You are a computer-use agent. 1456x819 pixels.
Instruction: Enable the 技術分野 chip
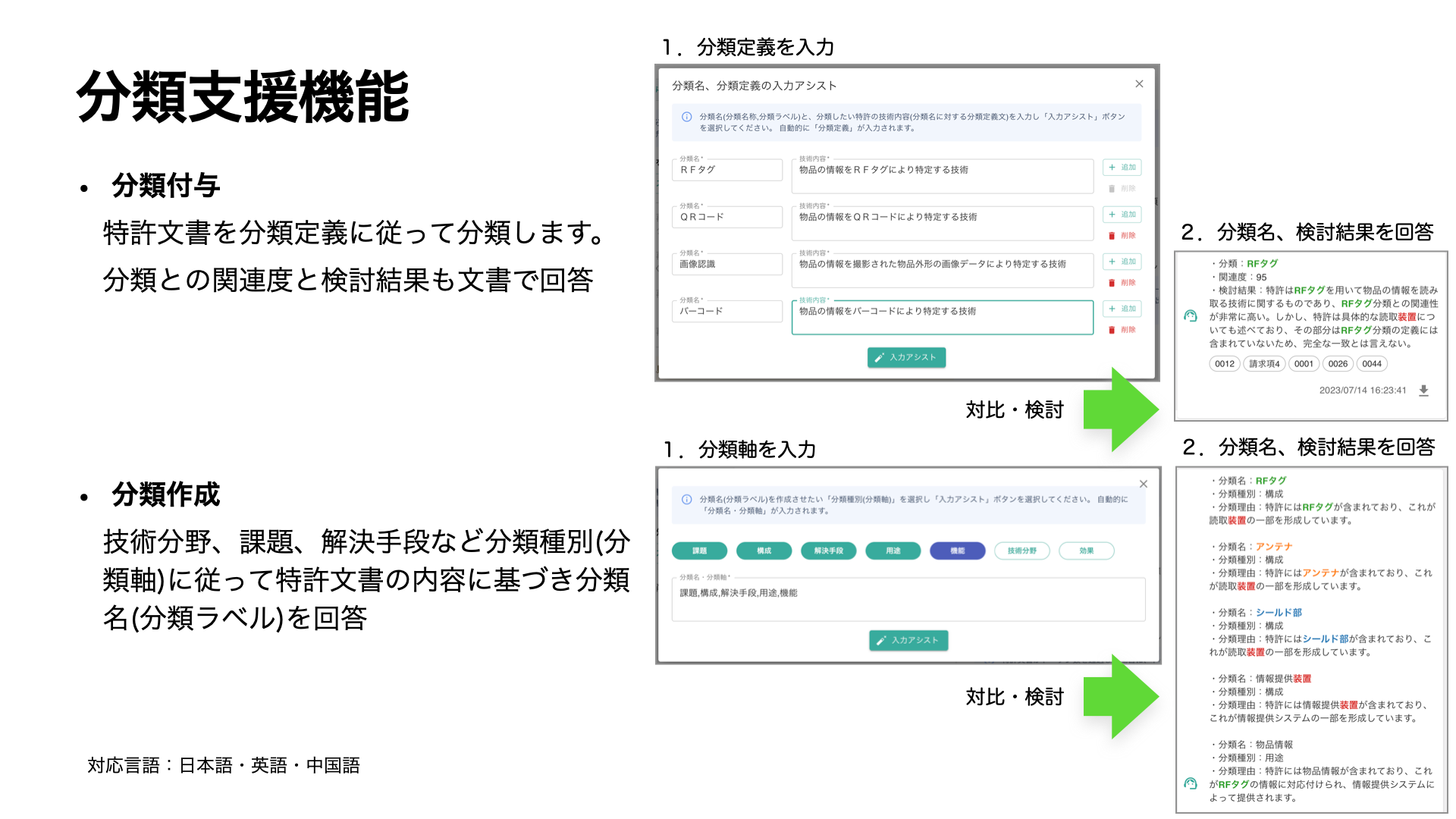tap(1021, 551)
